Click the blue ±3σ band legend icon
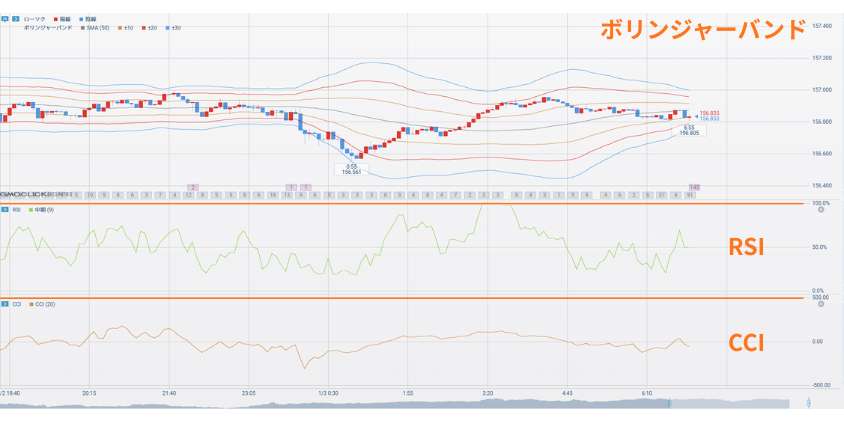 pyautogui.click(x=167, y=28)
